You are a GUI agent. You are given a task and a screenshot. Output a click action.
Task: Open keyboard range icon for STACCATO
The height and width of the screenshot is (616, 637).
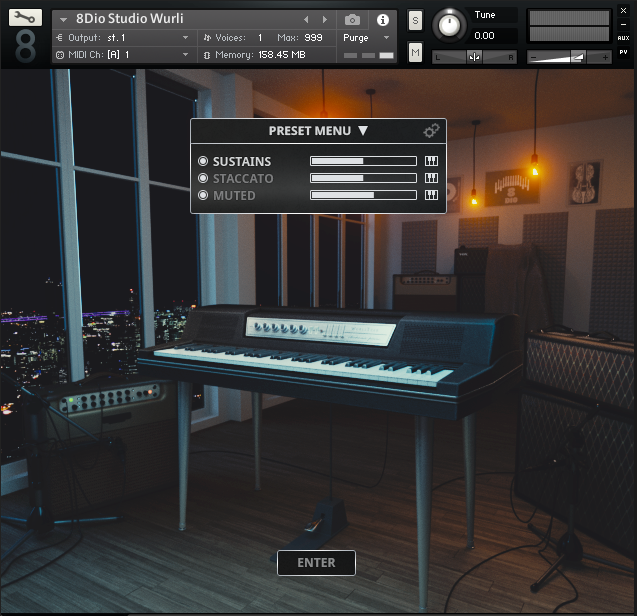click(431, 178)
